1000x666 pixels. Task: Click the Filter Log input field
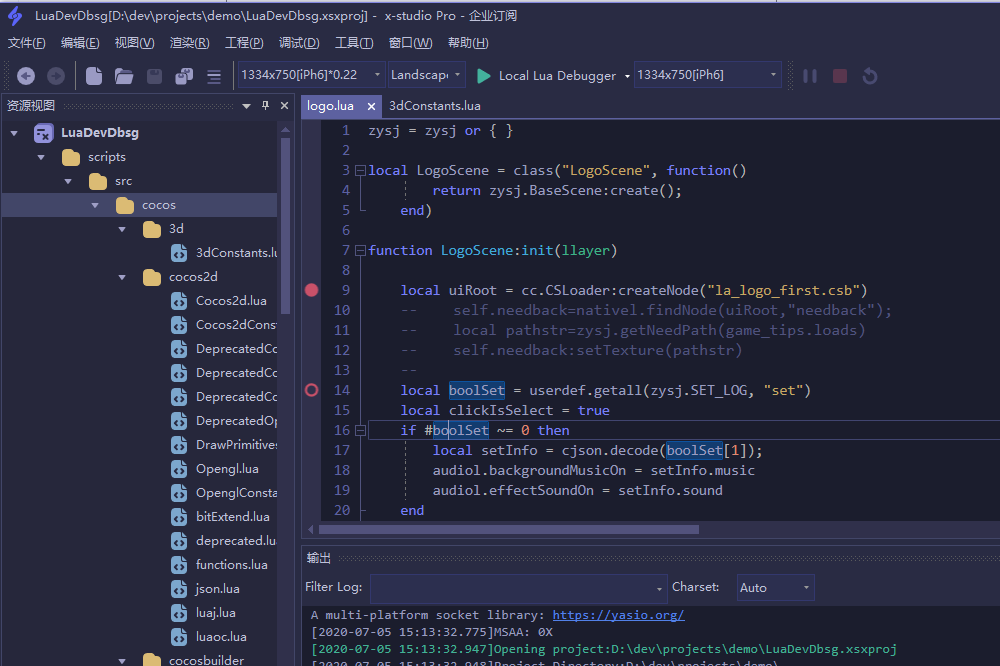[x=512, y=588]
